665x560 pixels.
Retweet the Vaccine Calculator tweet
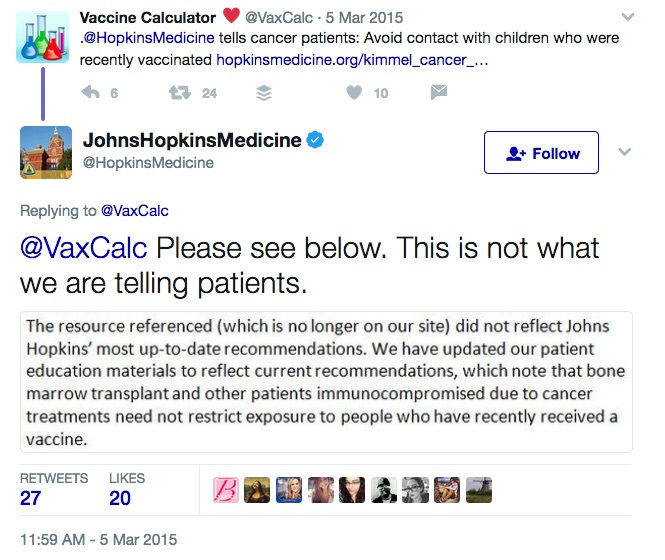(x=180, y=93)
